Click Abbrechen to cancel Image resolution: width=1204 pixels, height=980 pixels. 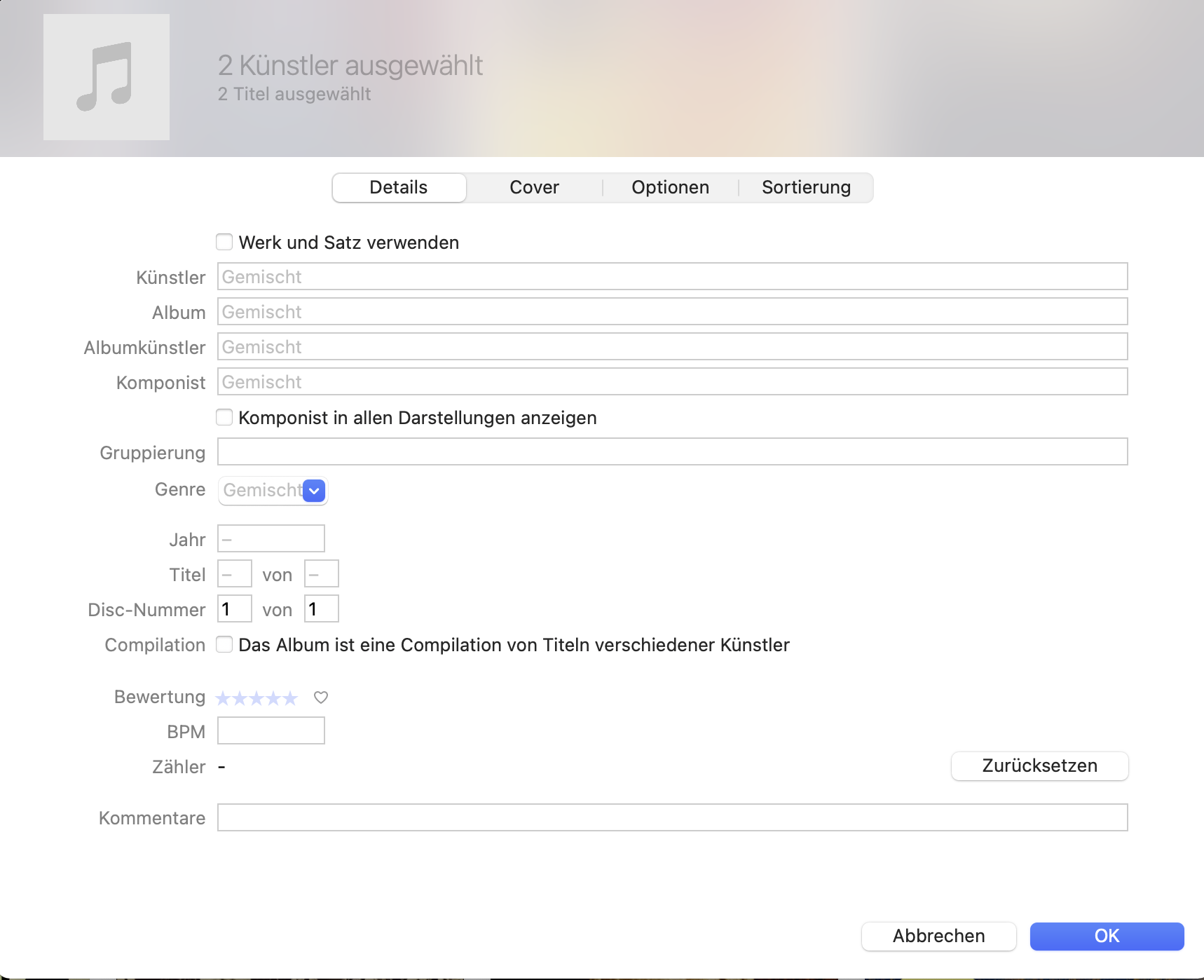coord(938,937)
